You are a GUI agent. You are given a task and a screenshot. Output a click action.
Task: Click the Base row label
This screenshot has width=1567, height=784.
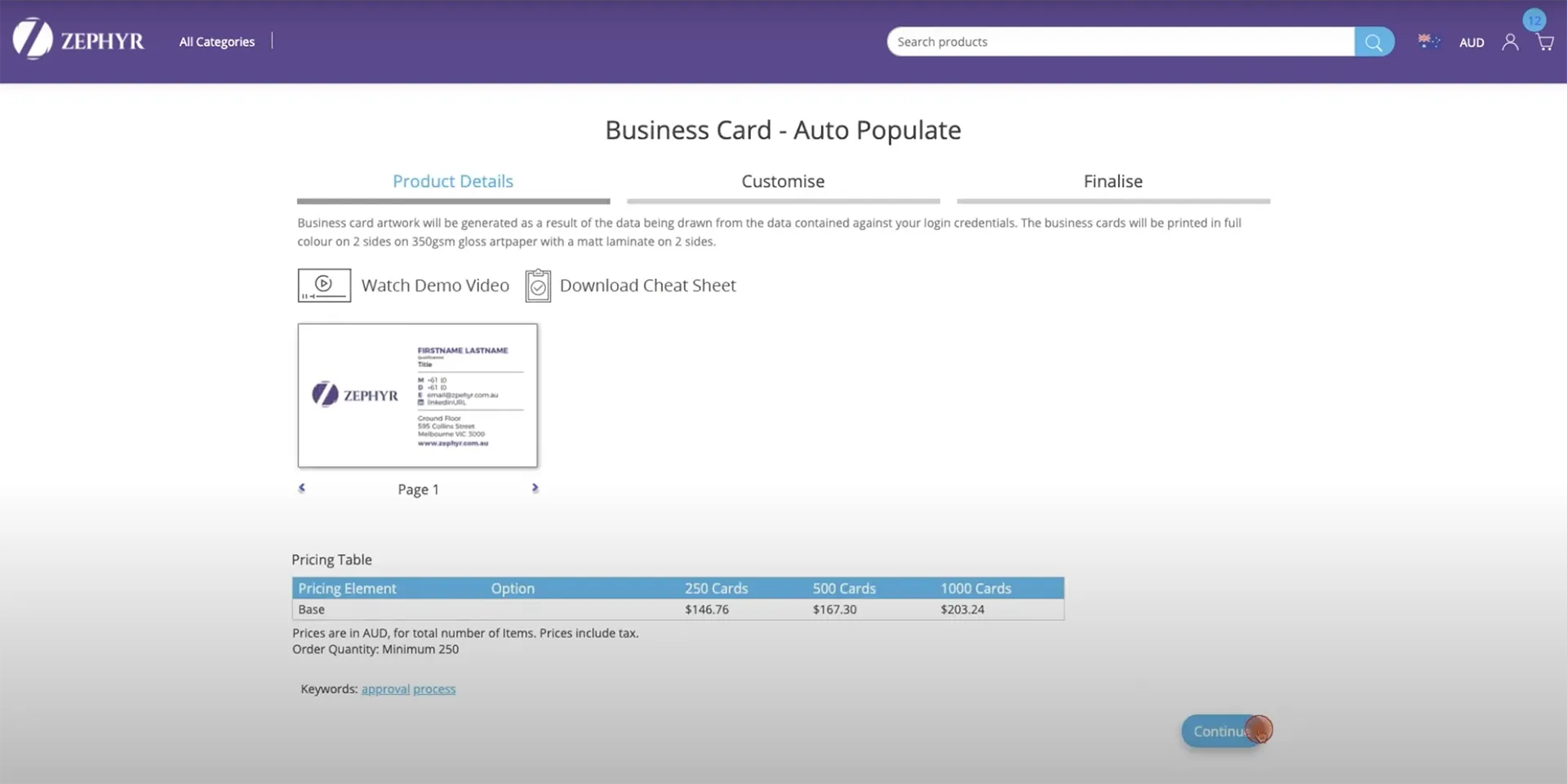311,609
